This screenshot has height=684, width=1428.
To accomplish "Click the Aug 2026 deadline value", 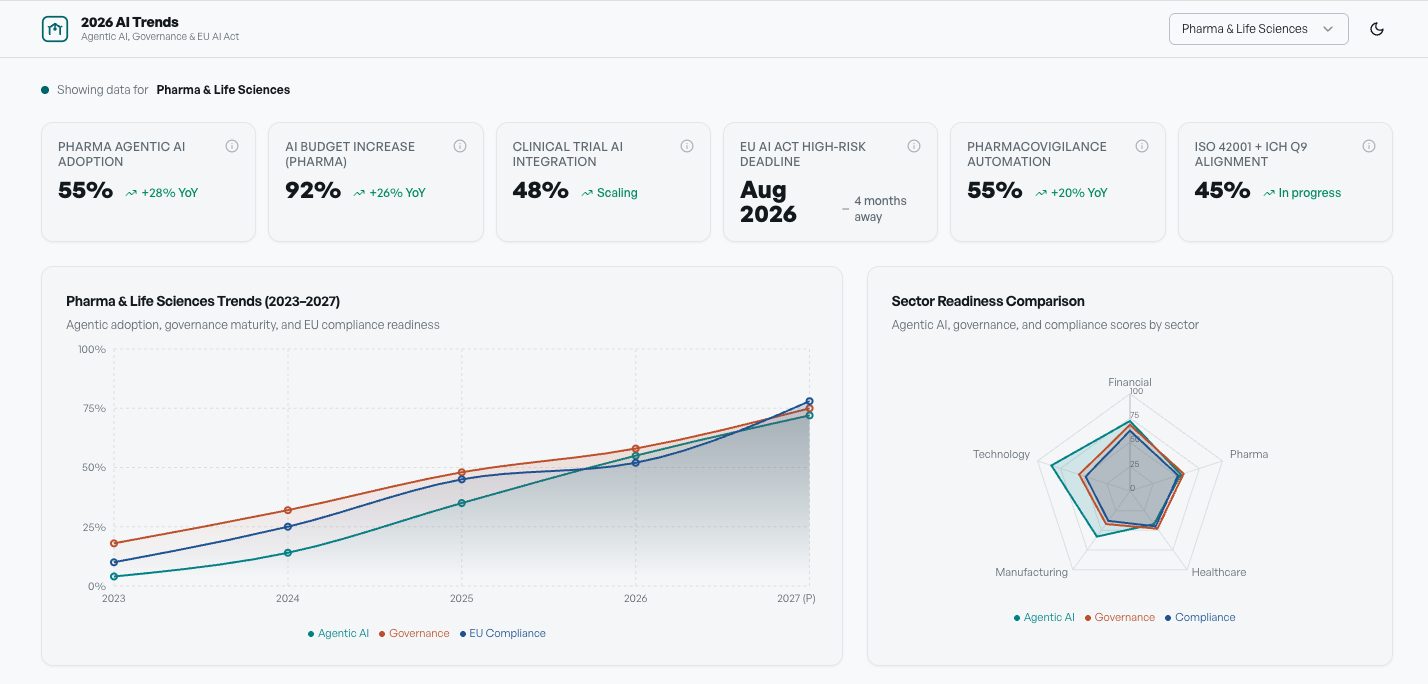I will click(768, 200).
